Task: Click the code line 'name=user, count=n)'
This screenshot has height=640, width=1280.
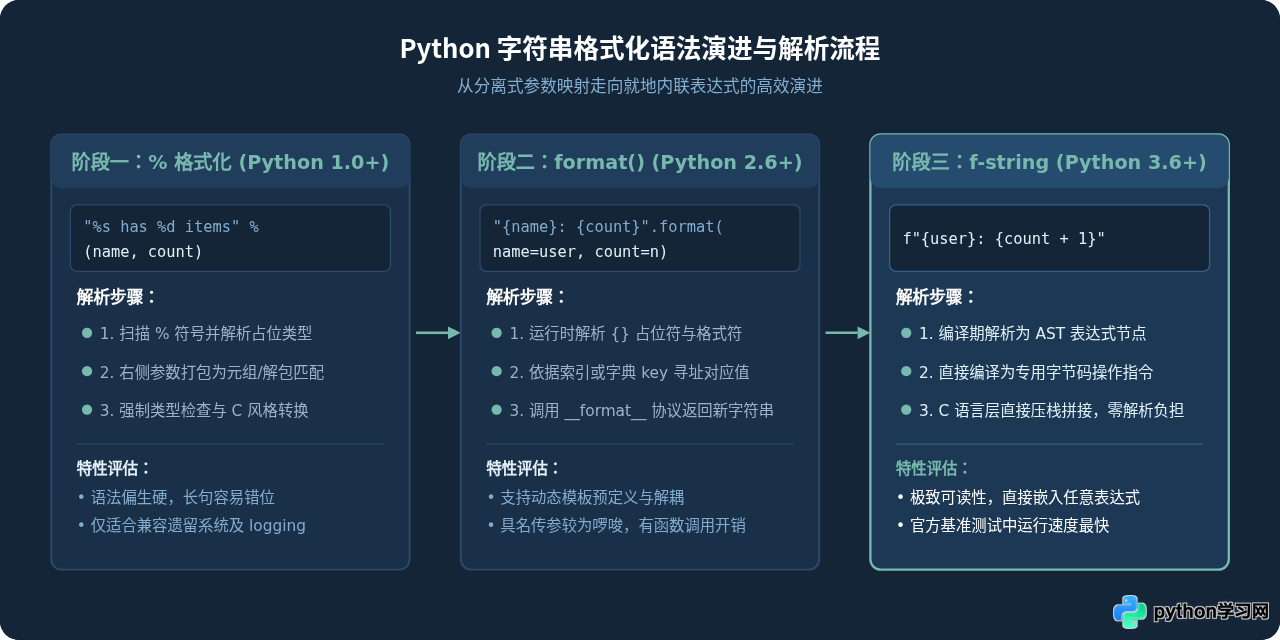Action: (580, 252)
